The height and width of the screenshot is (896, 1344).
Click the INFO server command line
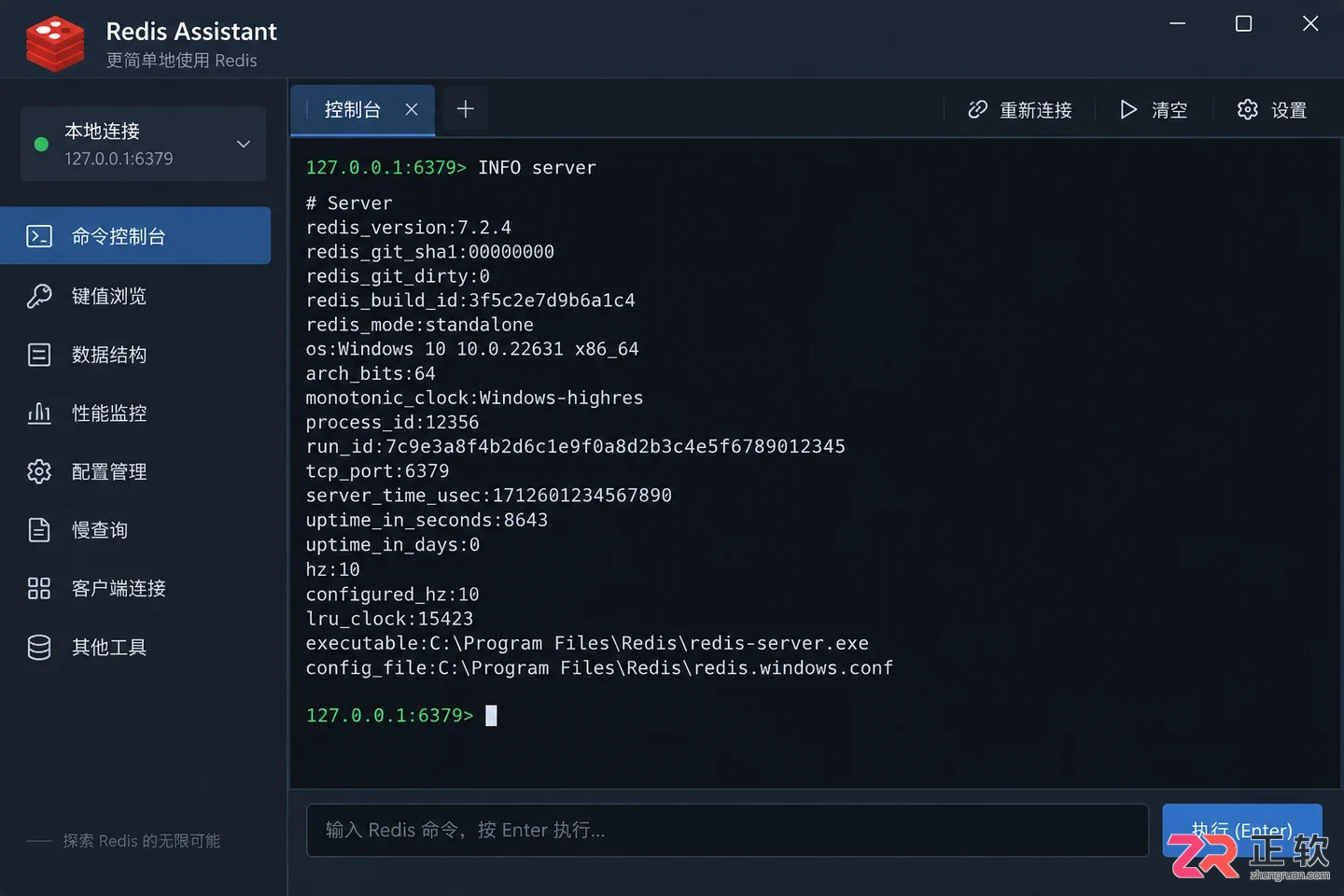click(x=451, y=167)
